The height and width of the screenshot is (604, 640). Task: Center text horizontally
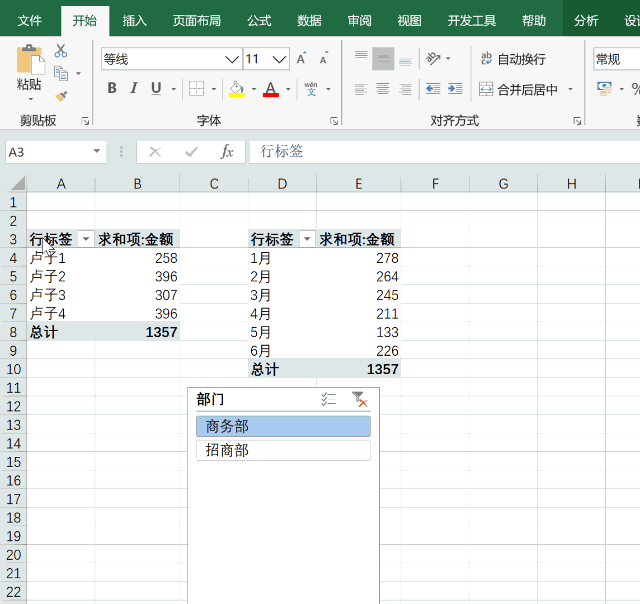[383, 89]
